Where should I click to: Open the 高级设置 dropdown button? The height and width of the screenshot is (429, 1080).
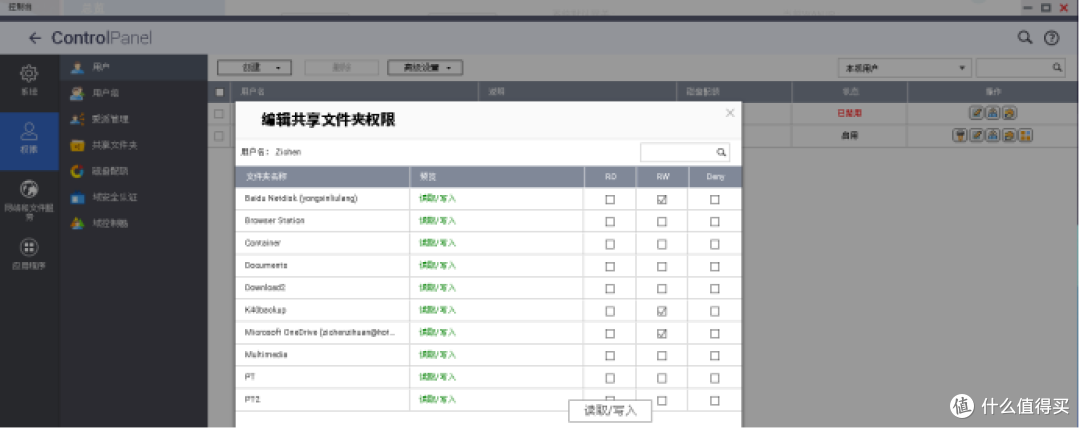click(424, 67)
